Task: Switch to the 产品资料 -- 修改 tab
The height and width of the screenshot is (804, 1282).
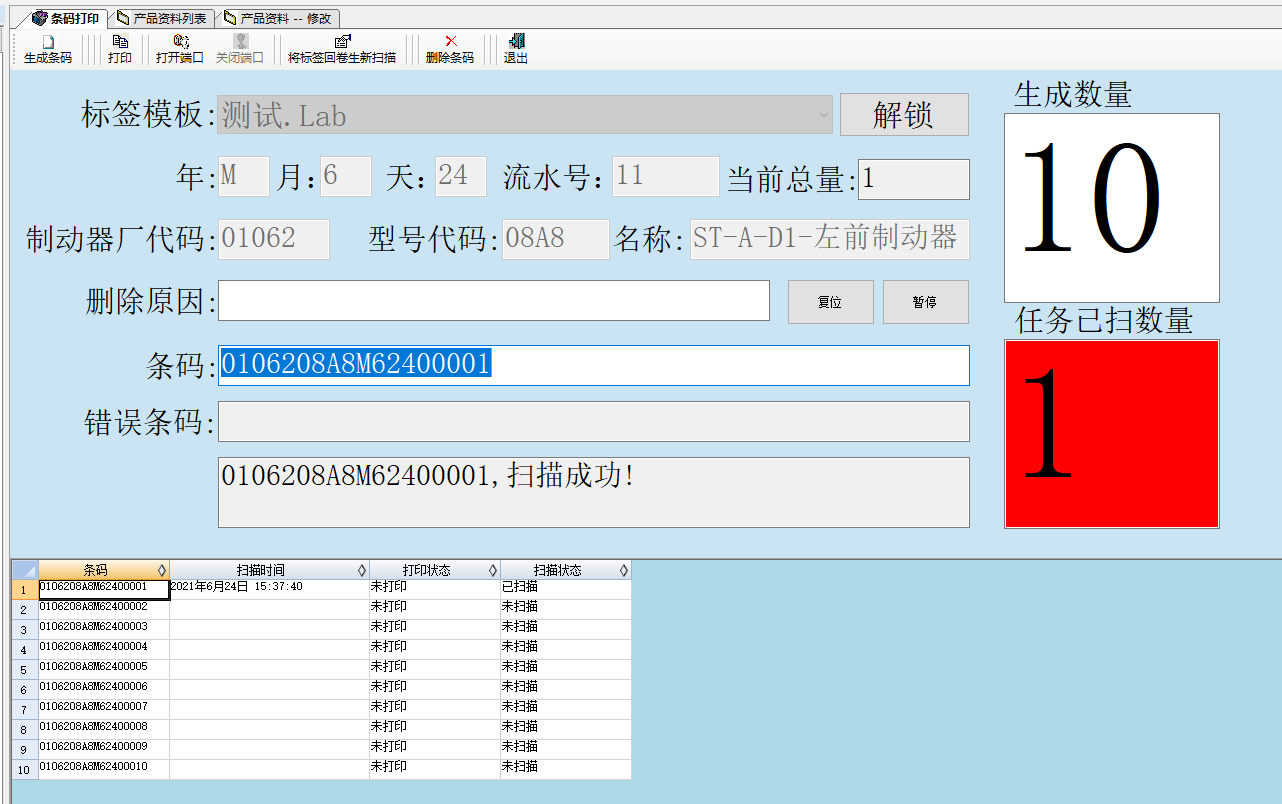Action: pyautogui.click(x=277, y=18)
